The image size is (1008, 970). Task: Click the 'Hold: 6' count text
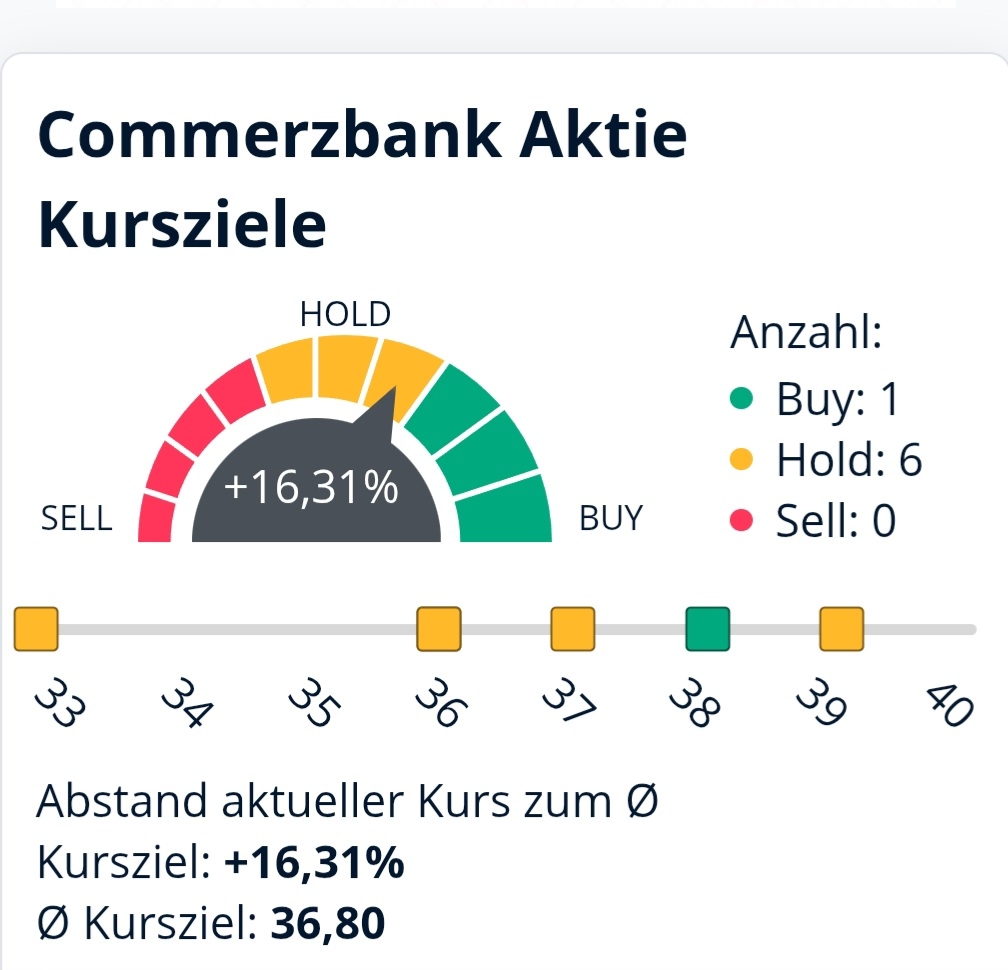click(849, 460)
